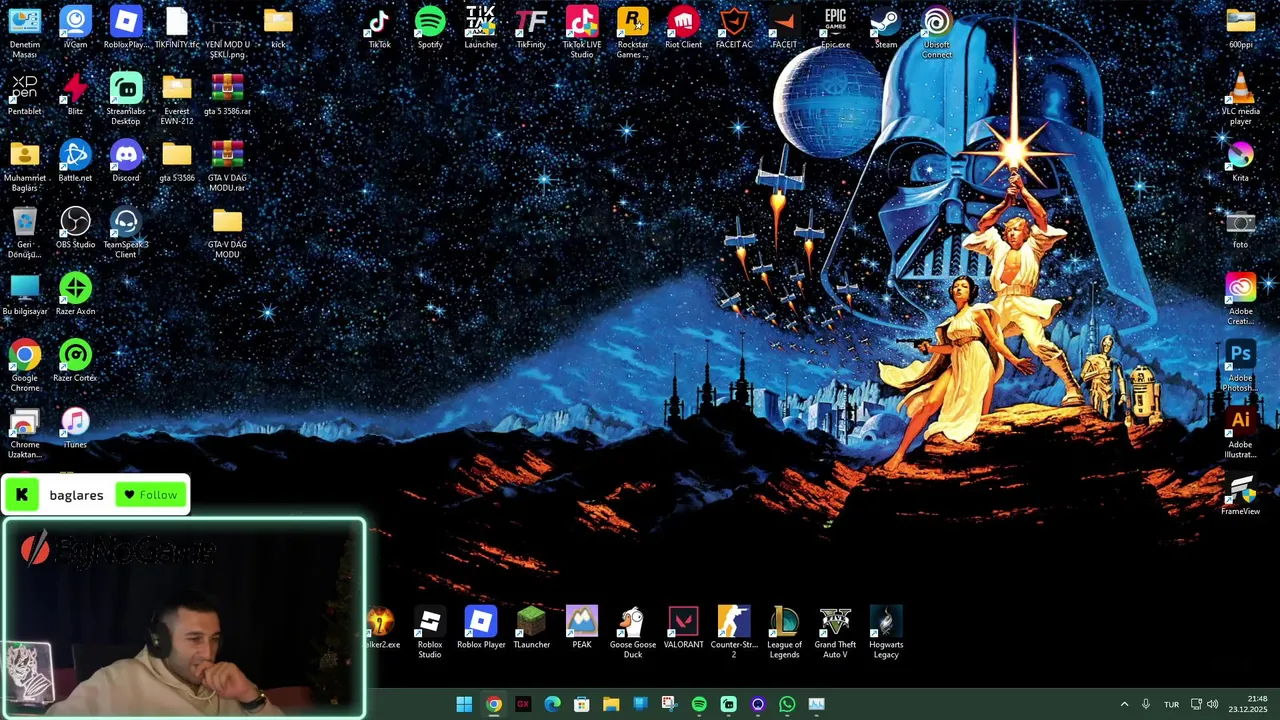Launch Spotify from the desktop shortcut

click(430, 27)
